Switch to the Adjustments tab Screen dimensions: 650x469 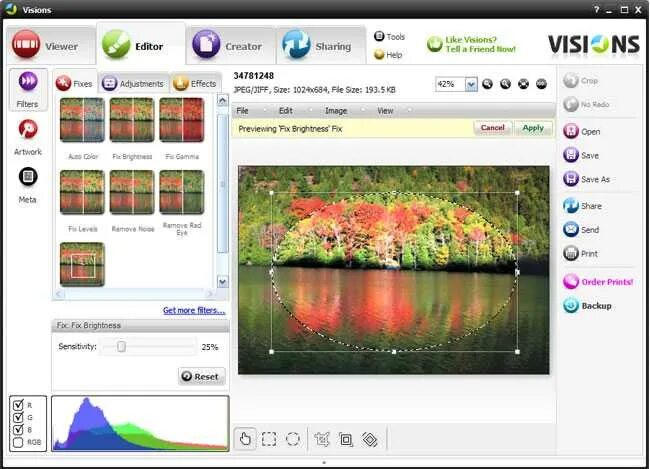pos(133,83)
